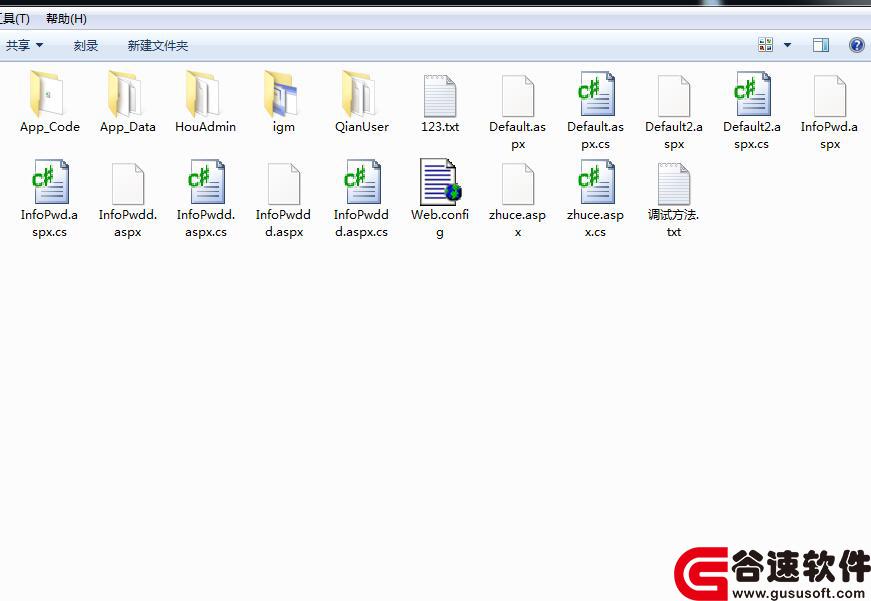Select the zhuce.aspx.cs C# file icon
871x601 pixels.
pos(595,182)
